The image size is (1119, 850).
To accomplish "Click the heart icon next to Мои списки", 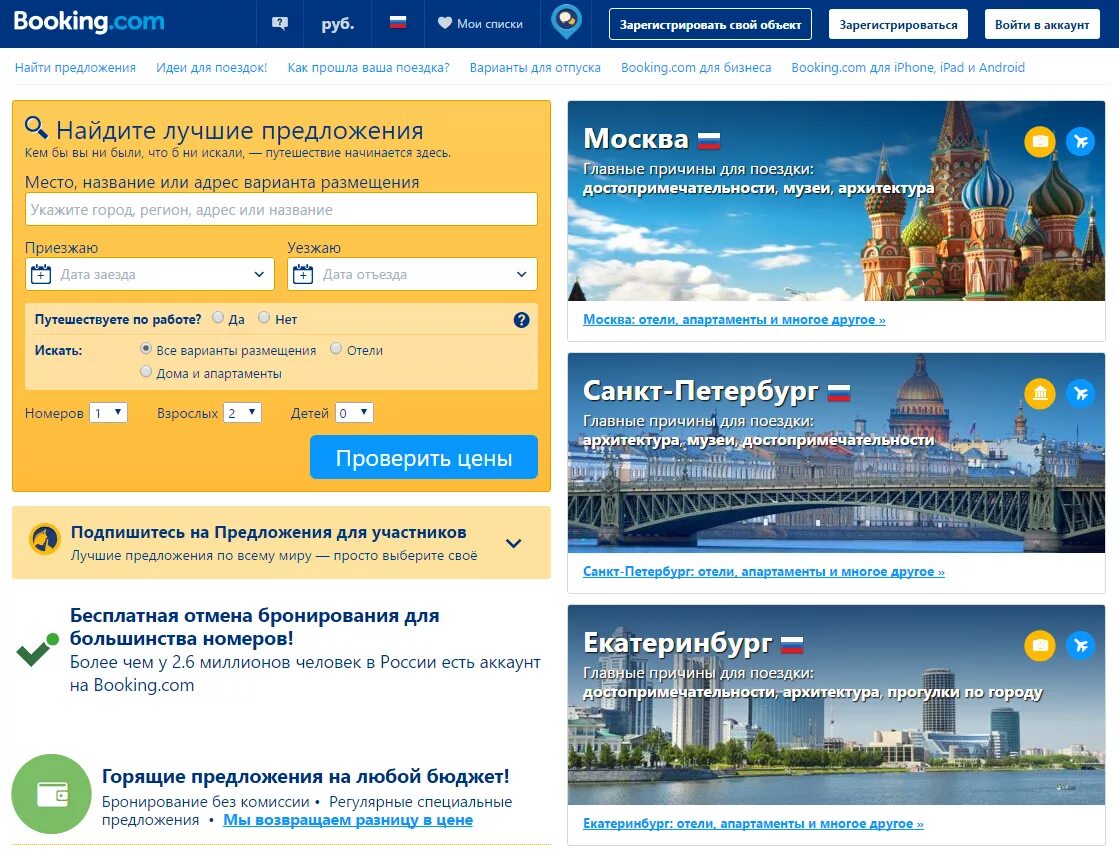I will [x=444, y=24].
